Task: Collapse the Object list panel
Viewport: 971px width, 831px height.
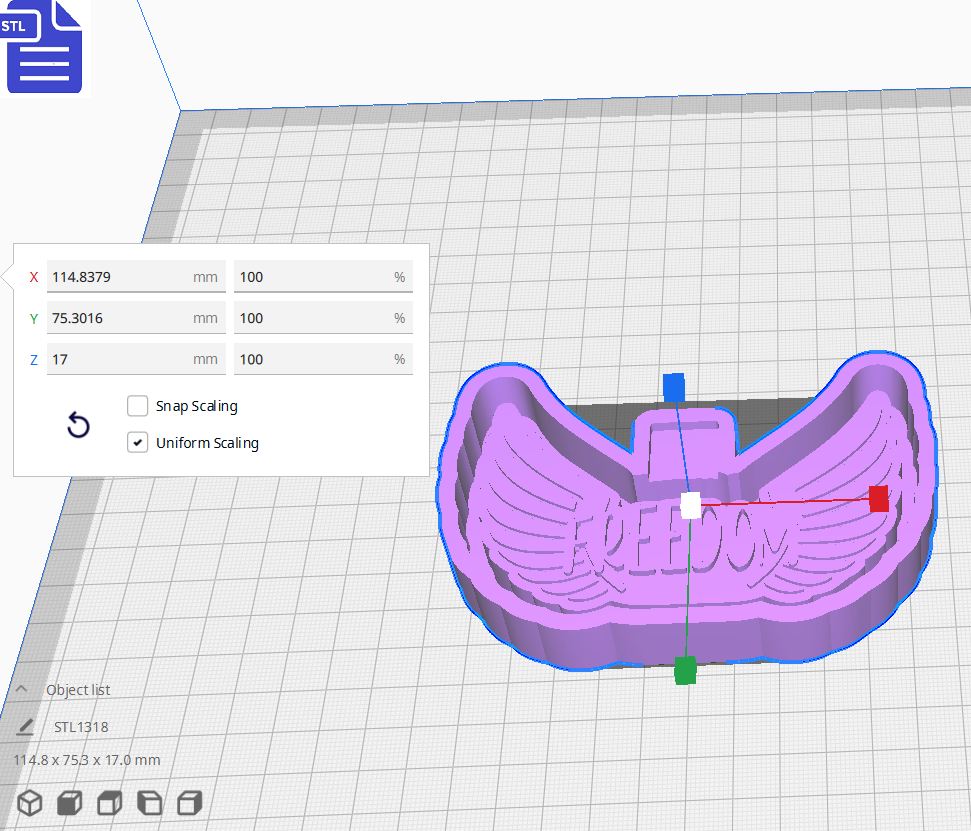Action: (22, 688)
